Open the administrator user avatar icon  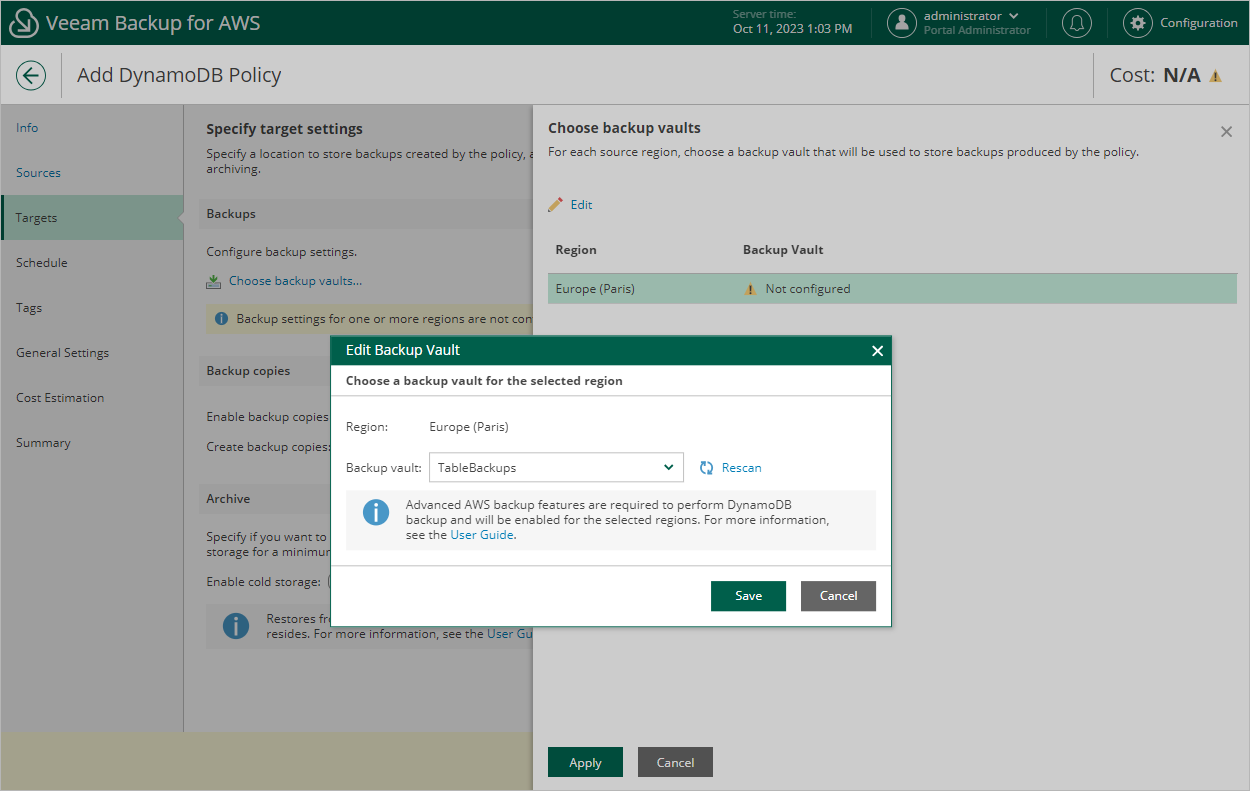pyautogui.click(x=902, y=23)
